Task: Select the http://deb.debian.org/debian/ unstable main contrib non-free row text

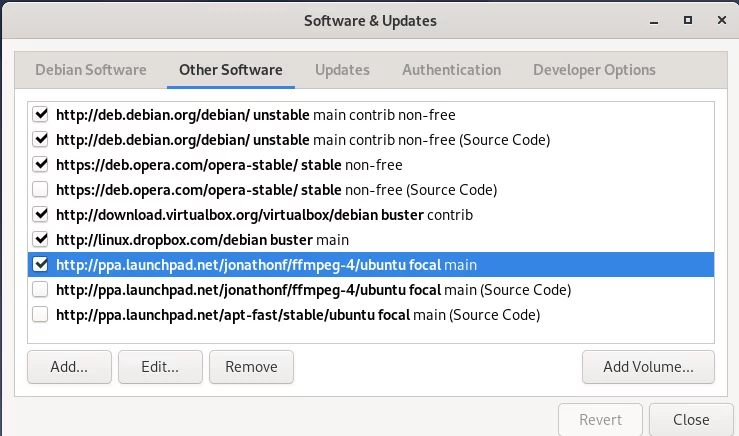Action: coord(256,115)
